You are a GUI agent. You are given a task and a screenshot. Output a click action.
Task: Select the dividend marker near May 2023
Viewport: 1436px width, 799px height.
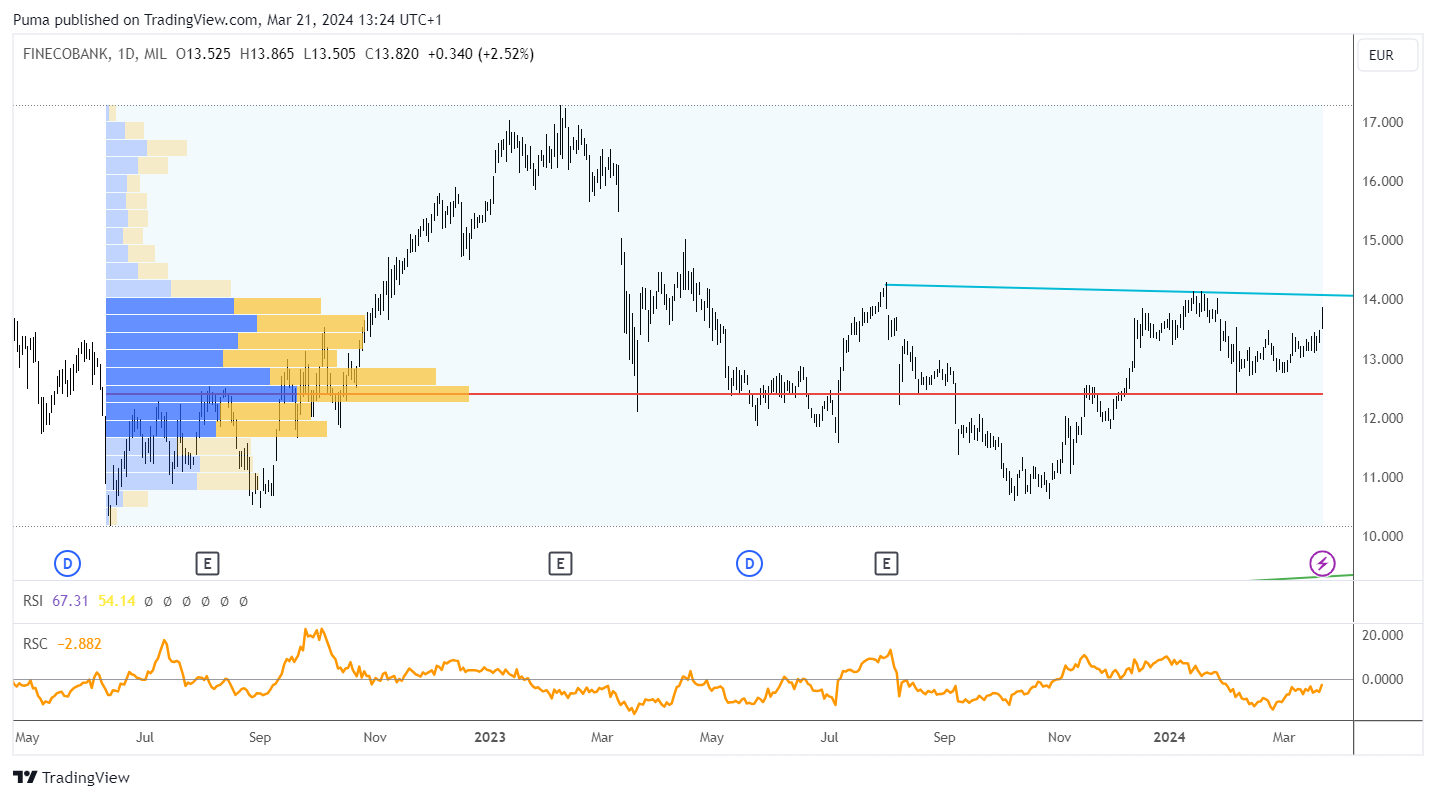pos(749,564)
